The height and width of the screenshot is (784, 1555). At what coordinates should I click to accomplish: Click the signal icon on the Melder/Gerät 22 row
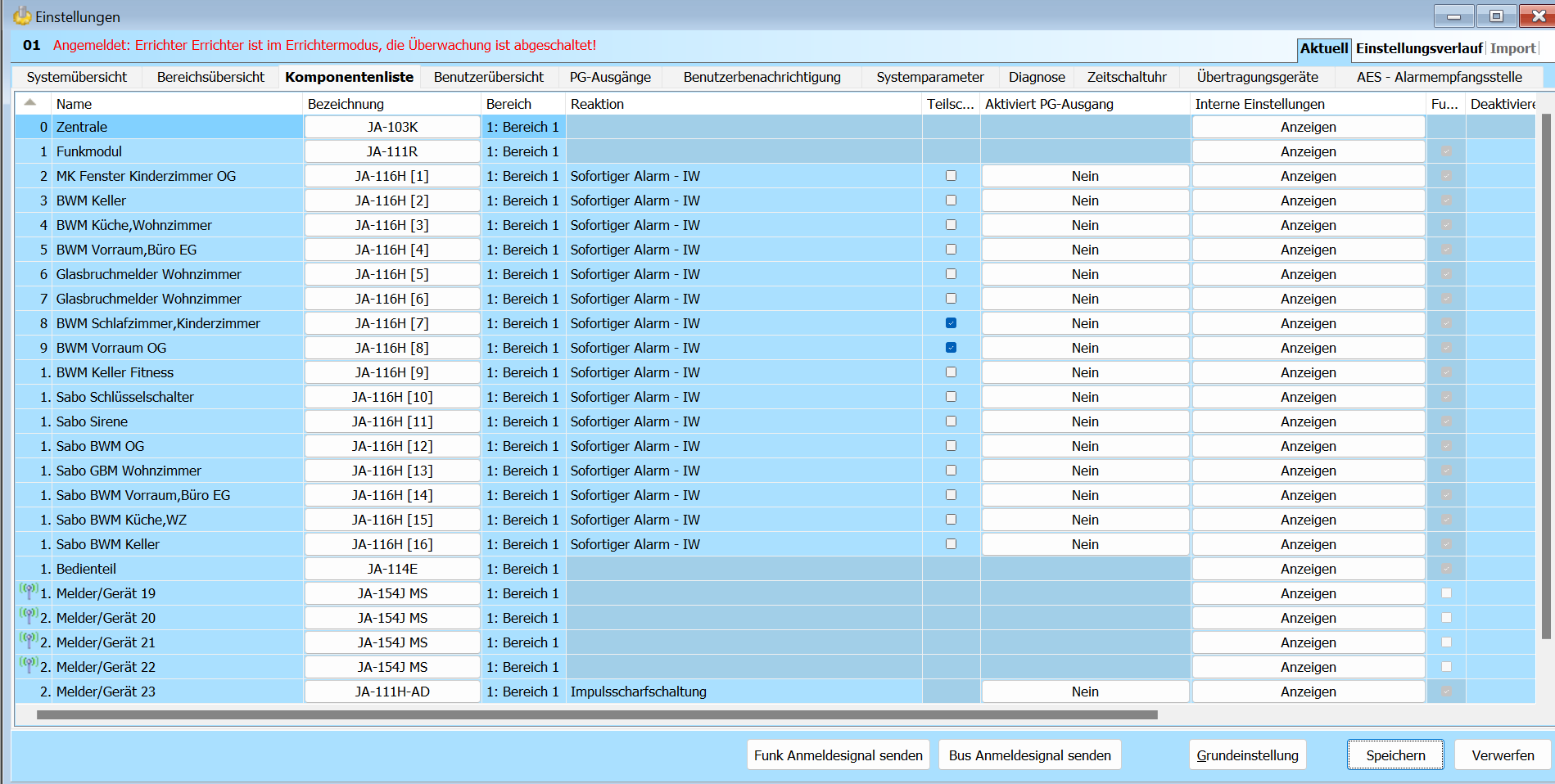(29, 664)
